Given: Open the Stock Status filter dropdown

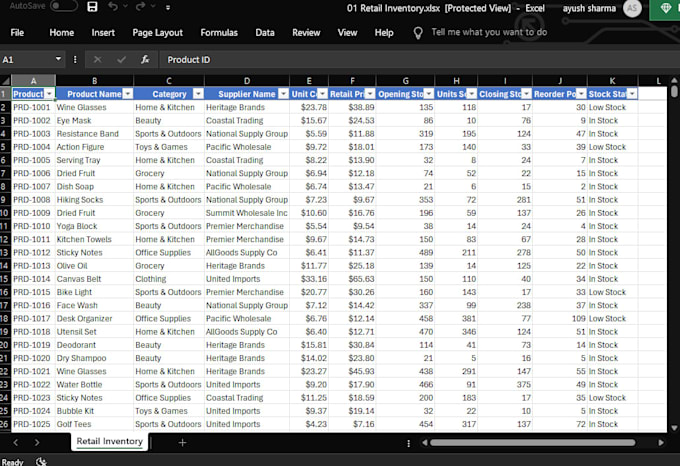Looking at the screenshot, I should click(x=632, y=94).
